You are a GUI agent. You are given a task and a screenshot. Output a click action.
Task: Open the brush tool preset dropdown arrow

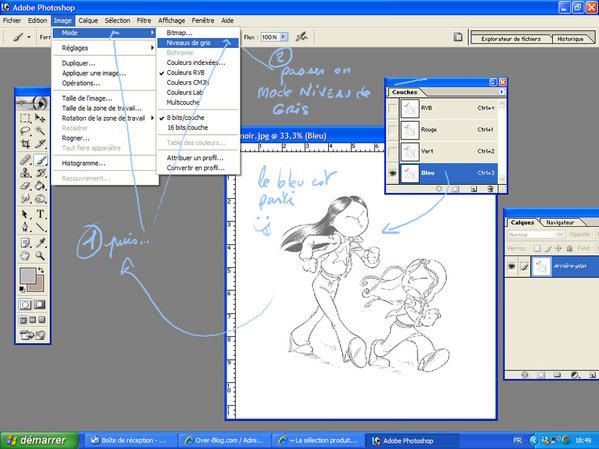29,37
